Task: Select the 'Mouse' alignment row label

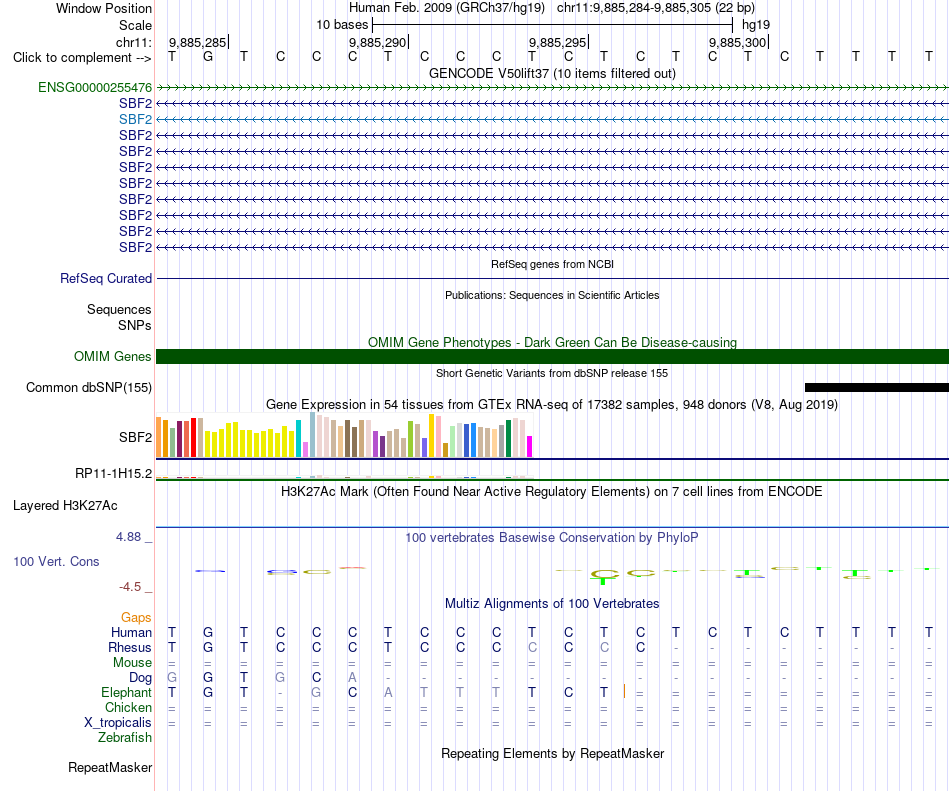Action: click(132, 663)
